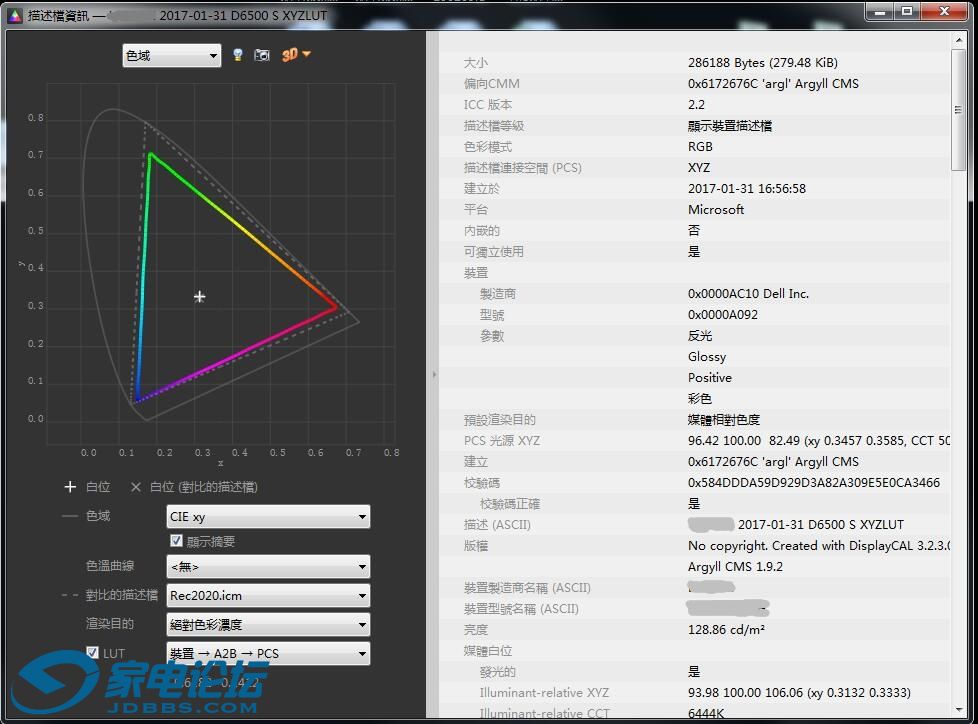978x724 pixels.
Task: Click the white point cross marker on plot
Action: tap(200, 296)
